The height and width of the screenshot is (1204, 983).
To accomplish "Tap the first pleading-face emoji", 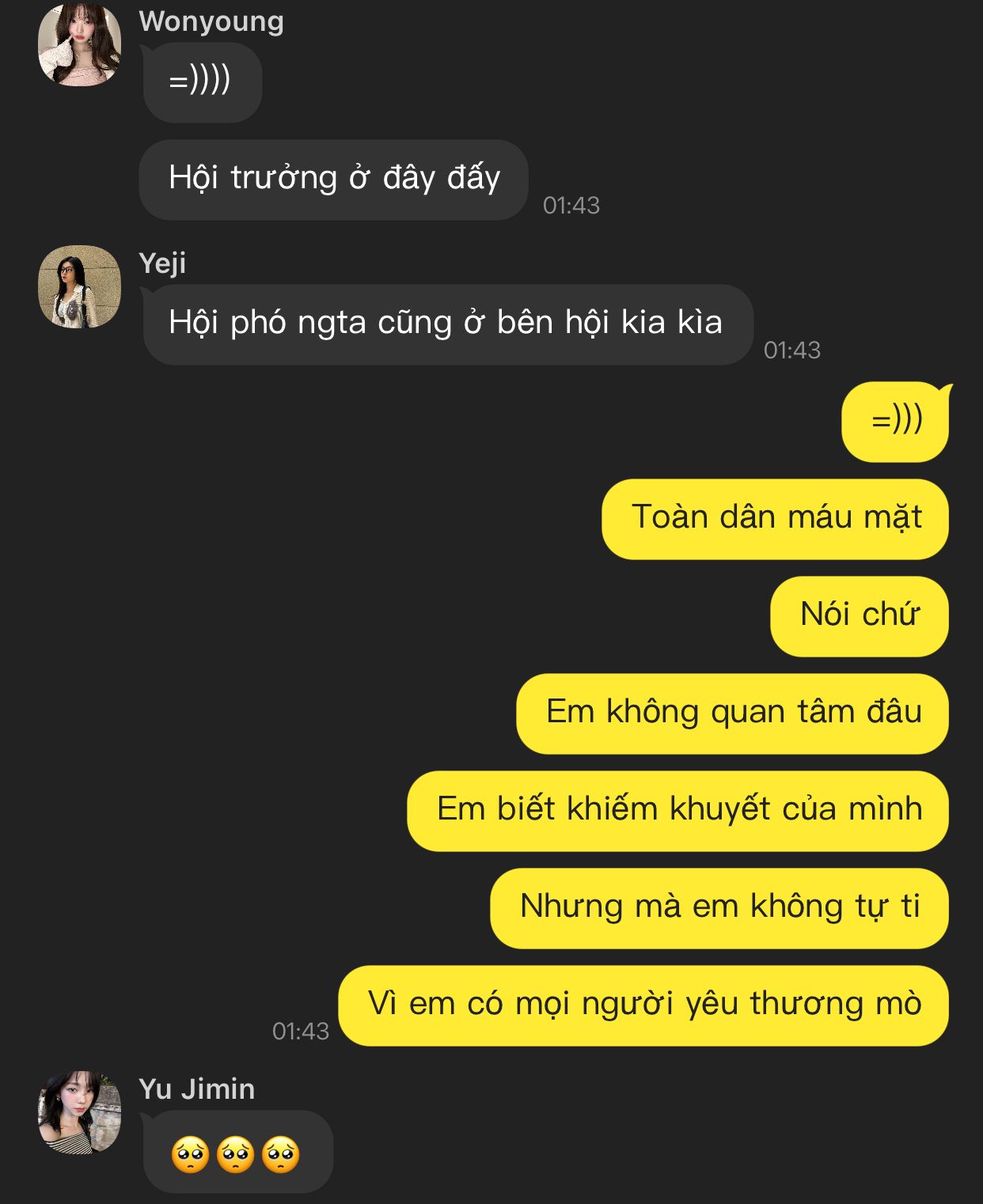I will coord(190,1155).
